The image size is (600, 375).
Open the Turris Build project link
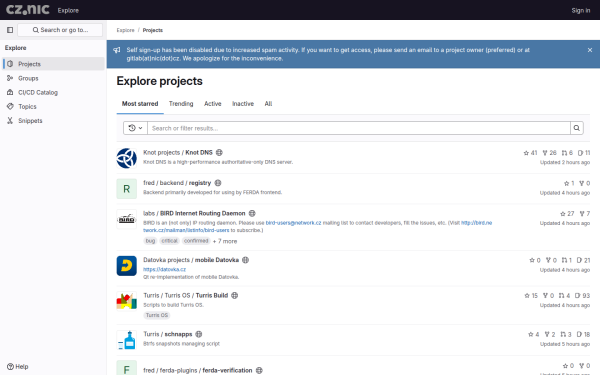point(186,295)
